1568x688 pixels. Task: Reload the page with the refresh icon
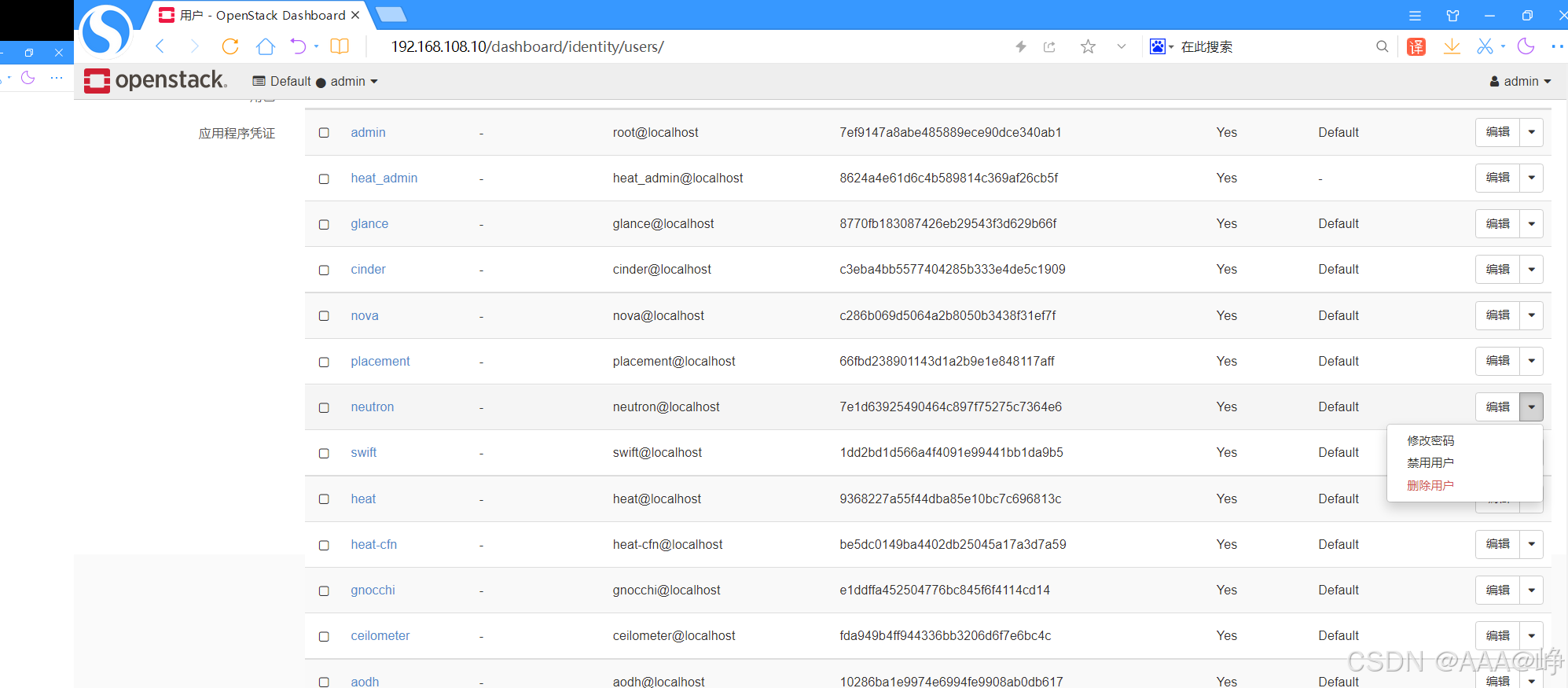[230, 46]
